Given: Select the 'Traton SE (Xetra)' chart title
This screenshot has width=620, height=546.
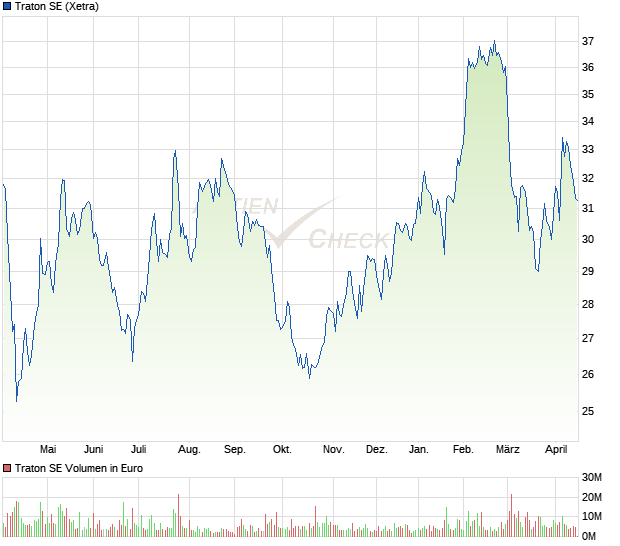Looking at the screenshot, I should tap(57, 6).
